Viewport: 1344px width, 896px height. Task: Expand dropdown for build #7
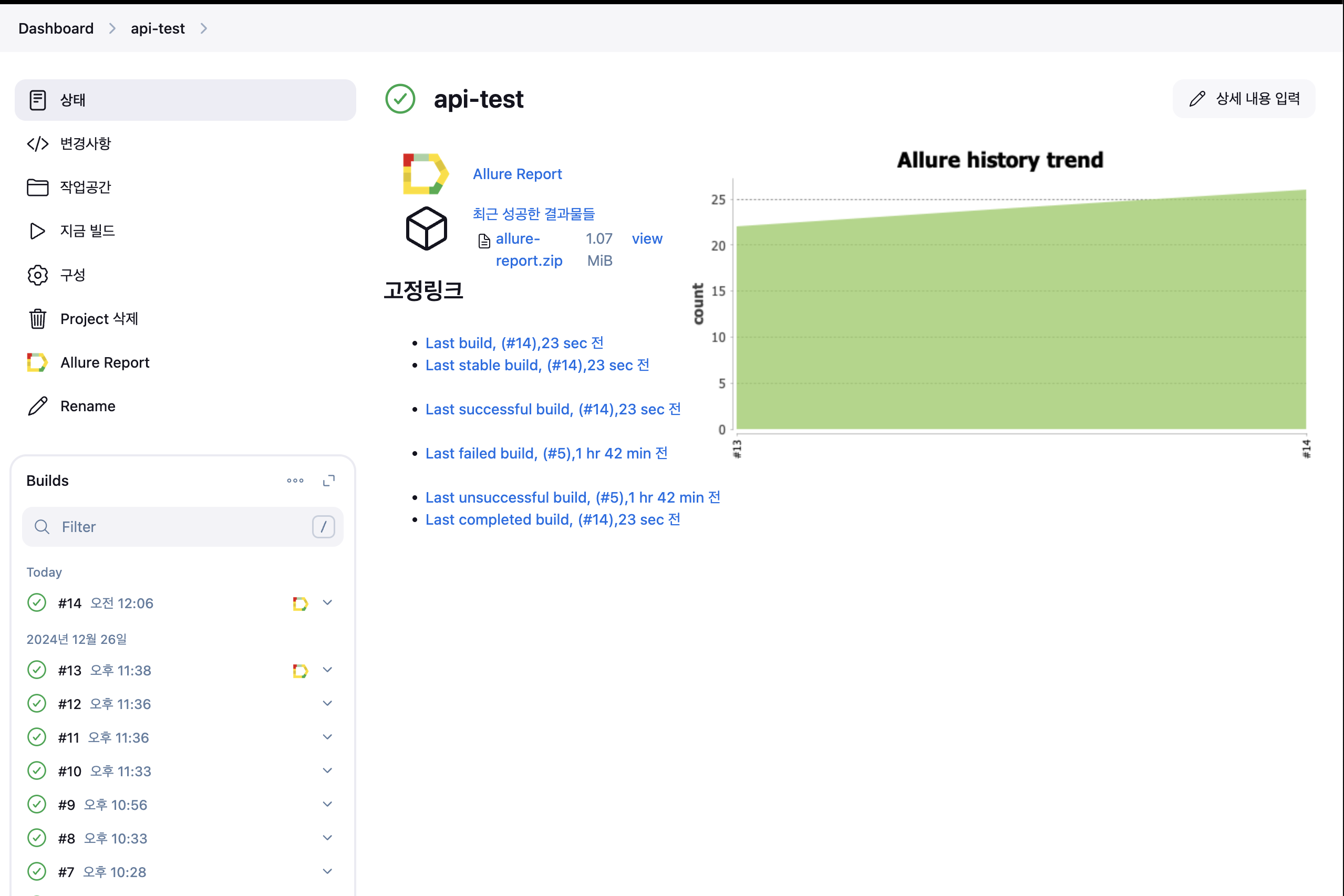coord(327,871)
